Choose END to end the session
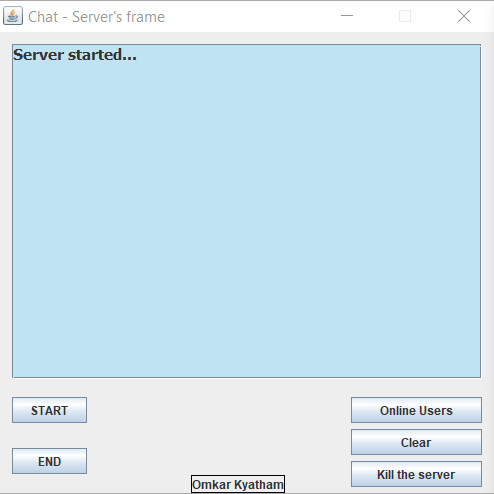 [x=50, y=461]
